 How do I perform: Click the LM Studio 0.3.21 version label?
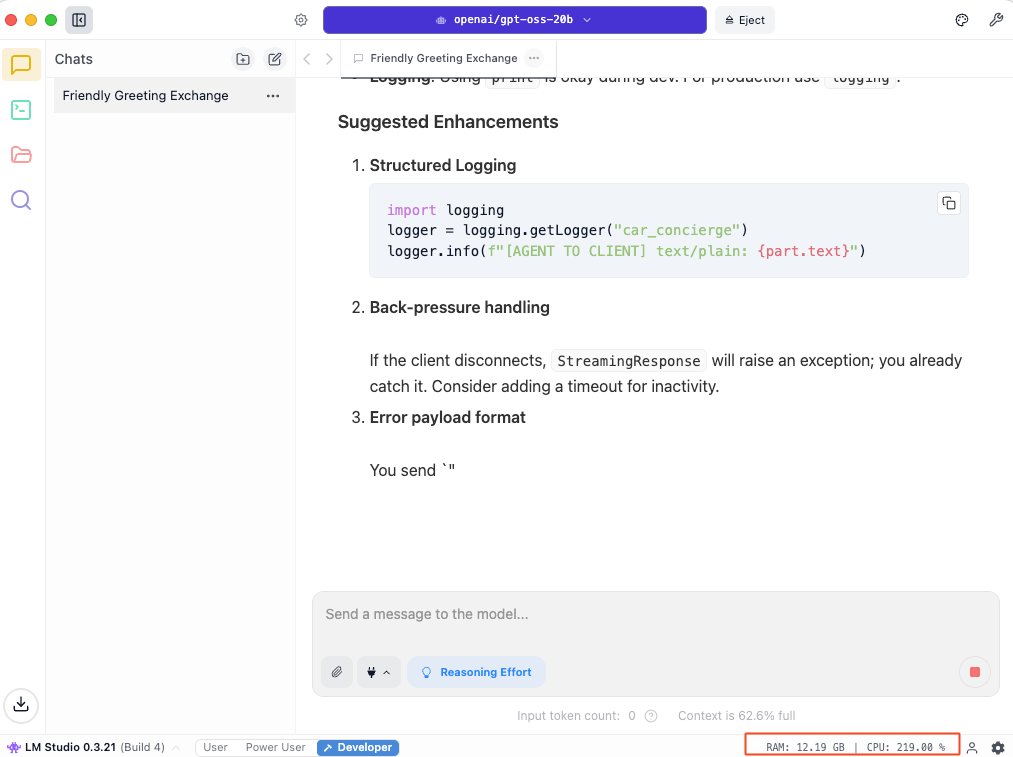coord(70,747)
